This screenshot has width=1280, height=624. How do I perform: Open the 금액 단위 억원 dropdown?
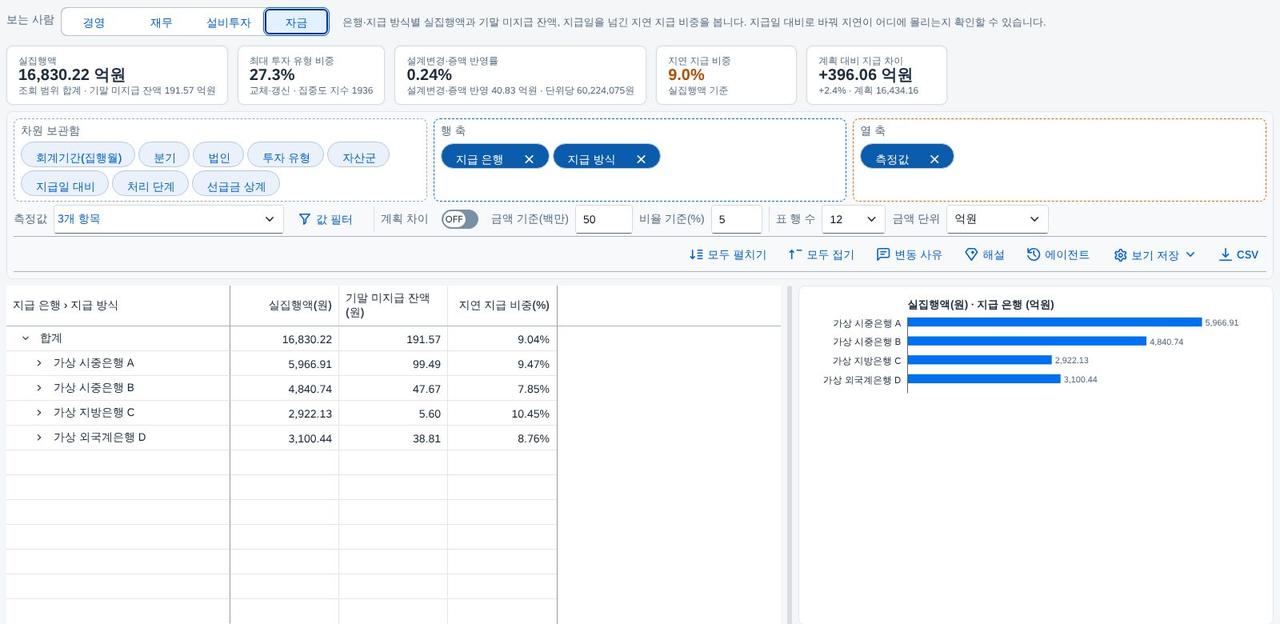coord(997,219)
